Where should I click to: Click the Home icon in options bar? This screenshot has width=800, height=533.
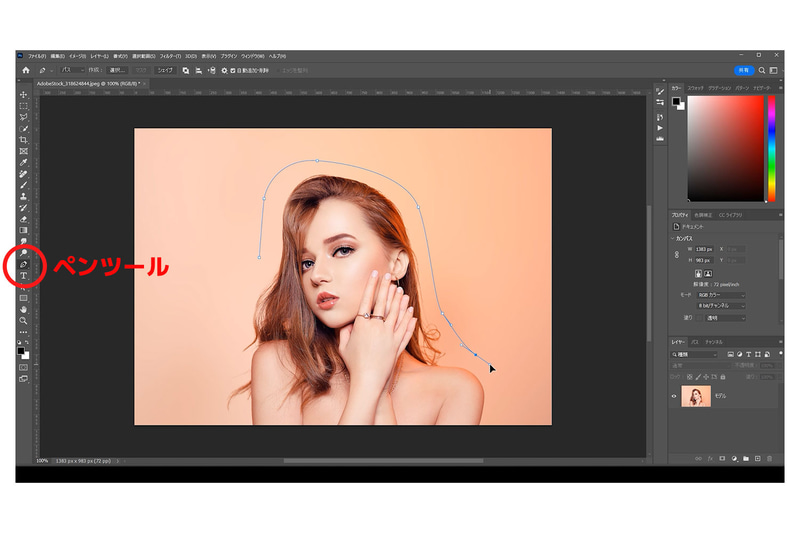tap(26, 70)
